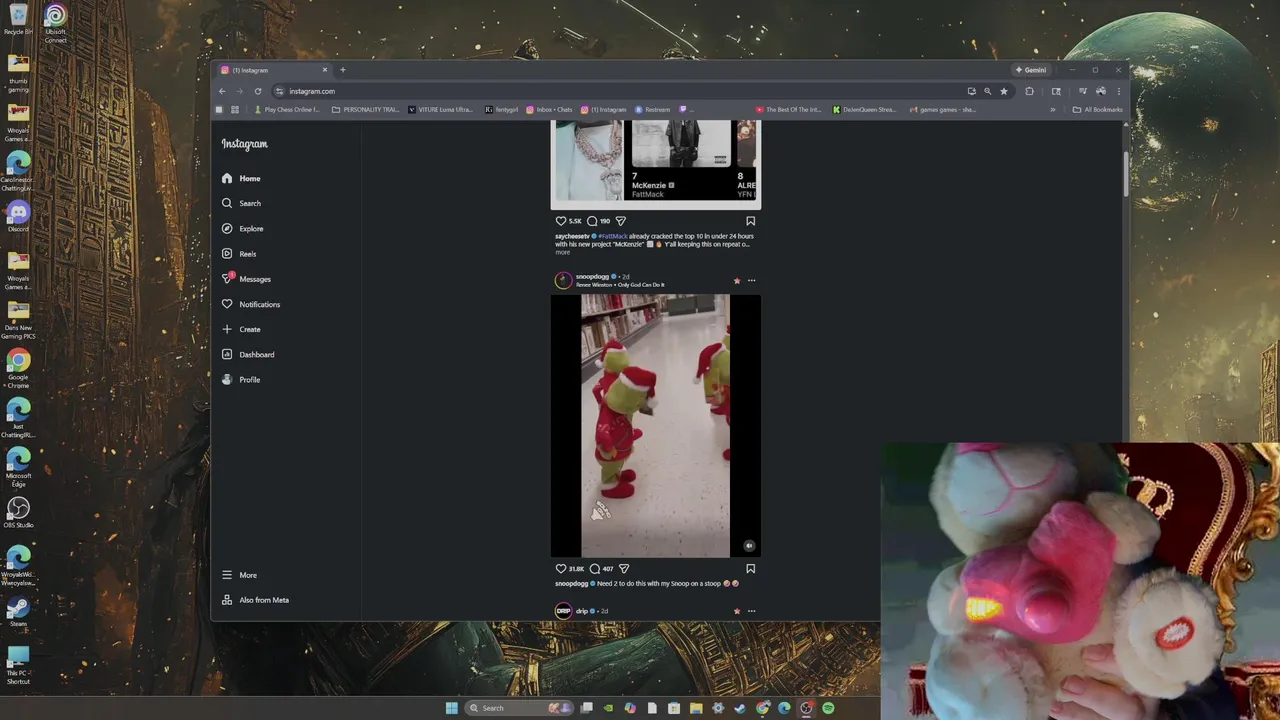The height and width of the screenshot is (720, 1280).
Task: Select the (1) Instagram browser tab
Action: click(x=273, y=70)
